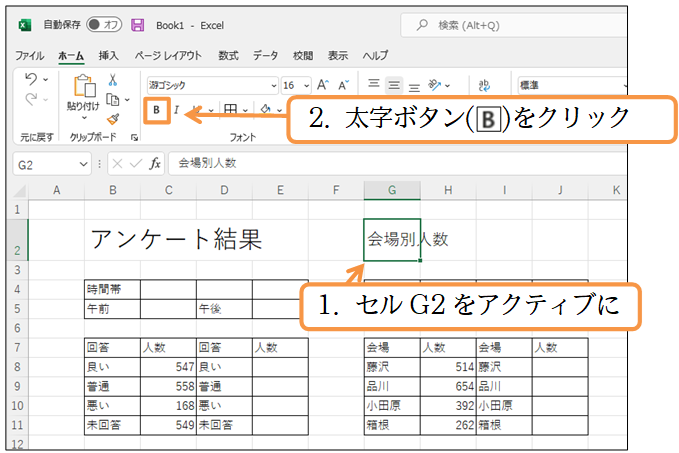Click the Wrap Text icon

pyautogui.click(x=484, y=85)
